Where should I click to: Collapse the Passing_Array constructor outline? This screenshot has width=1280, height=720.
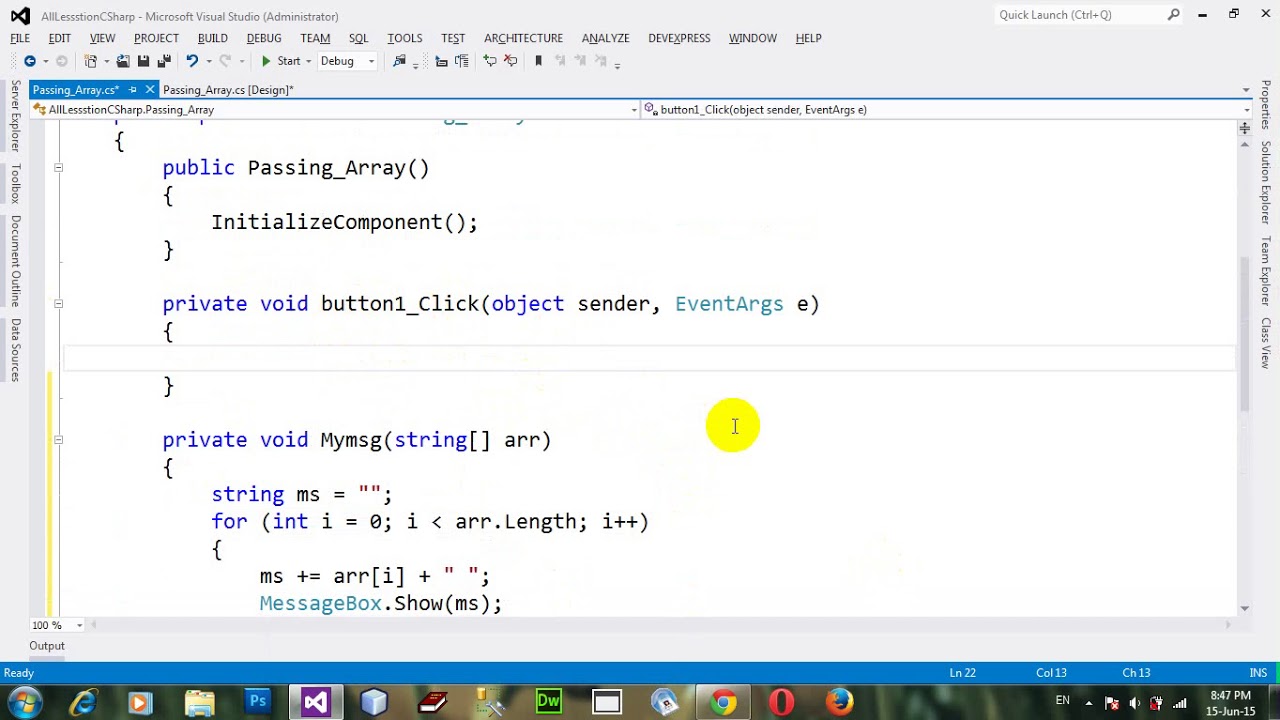coord(58,168)
